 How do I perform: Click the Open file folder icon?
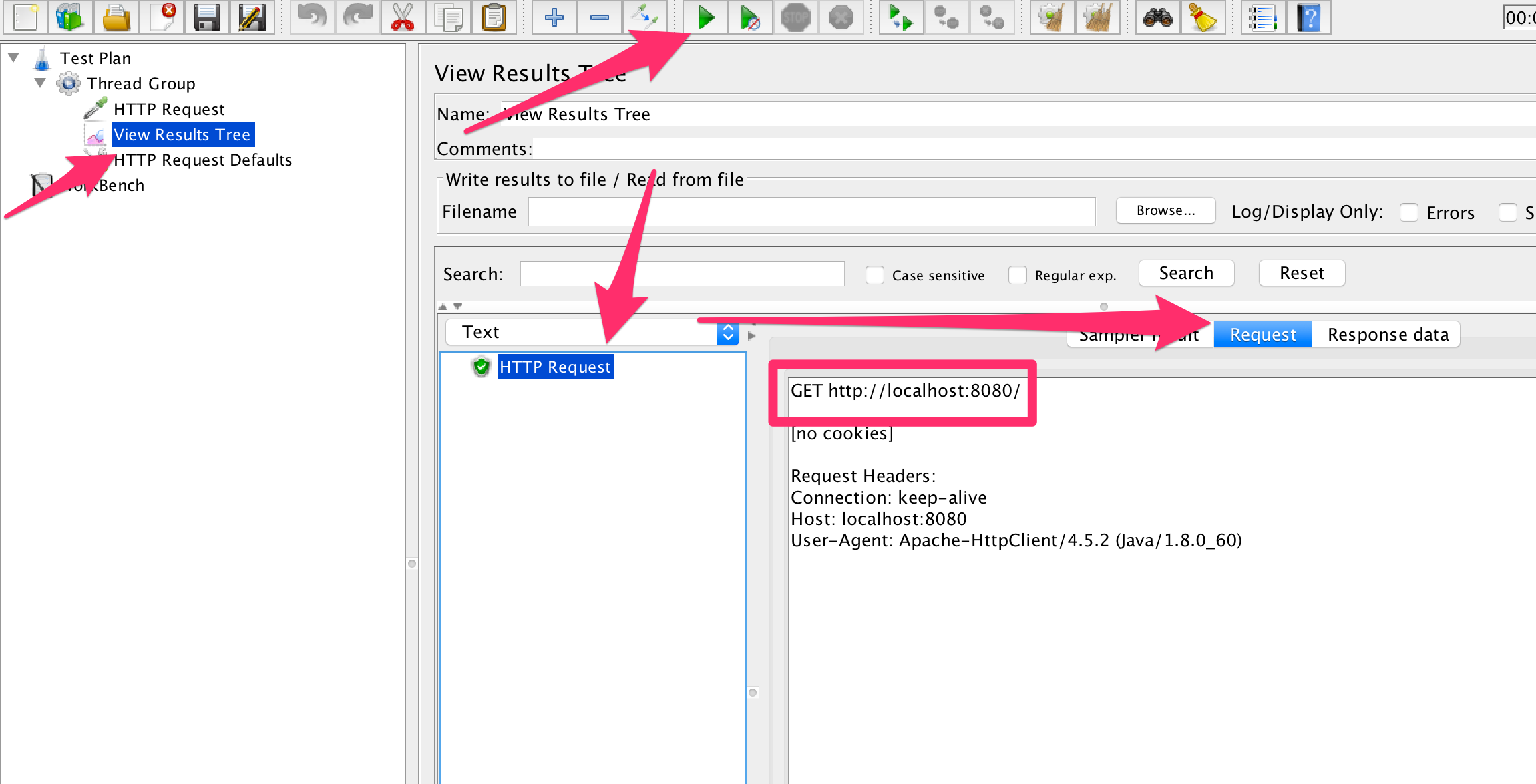116,17
